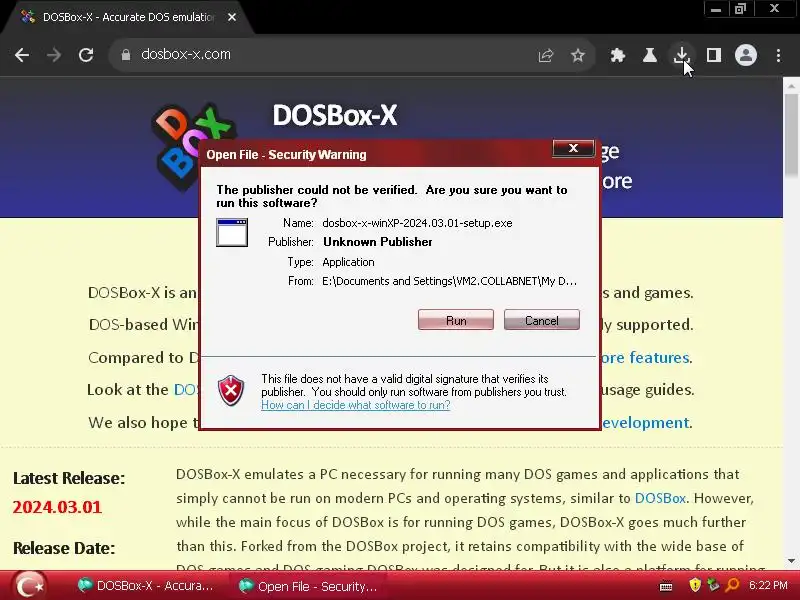
Task: Click the partly hidden 'evelopment' link
Action: point(645,422)
